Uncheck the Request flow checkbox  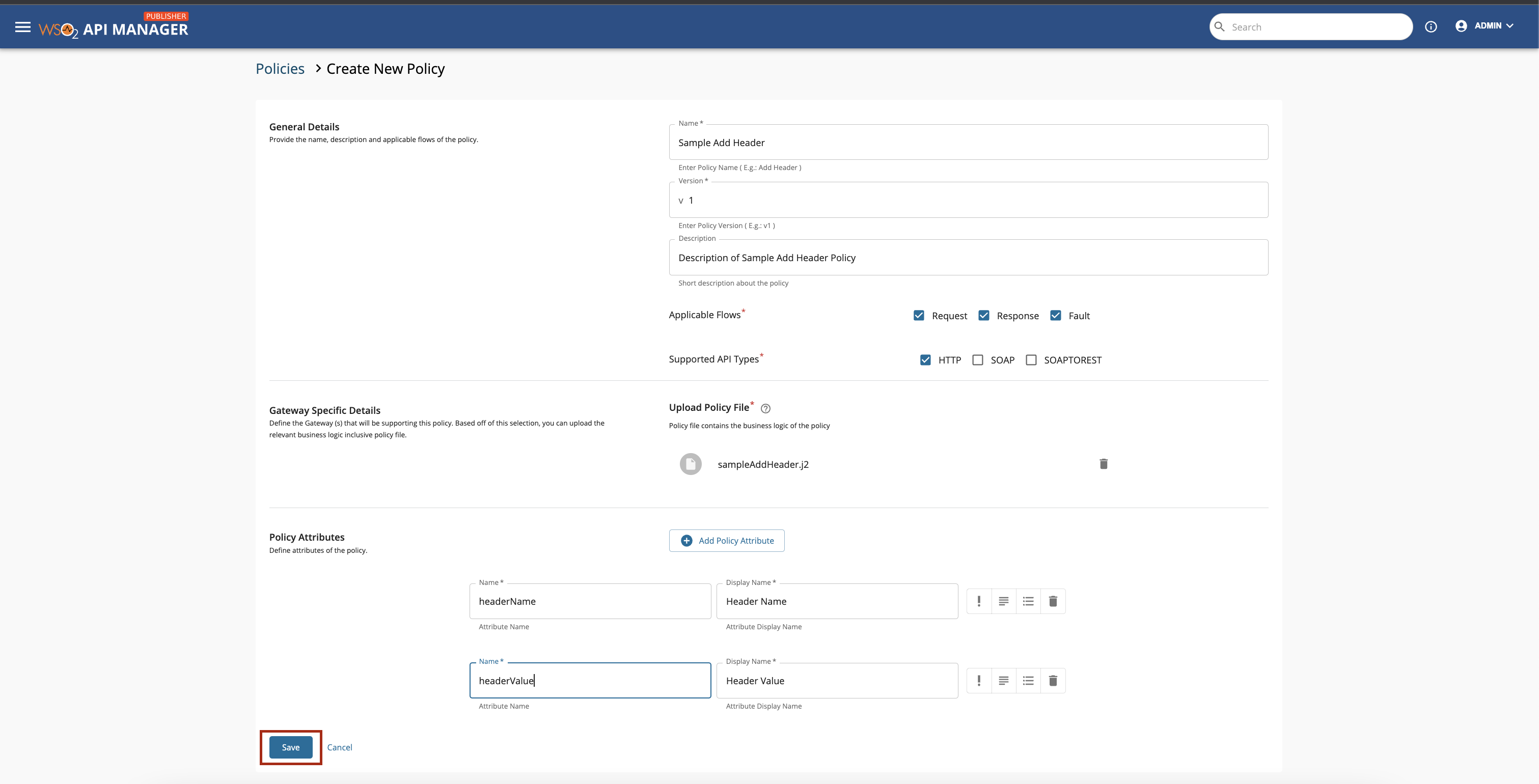(919, 315)
